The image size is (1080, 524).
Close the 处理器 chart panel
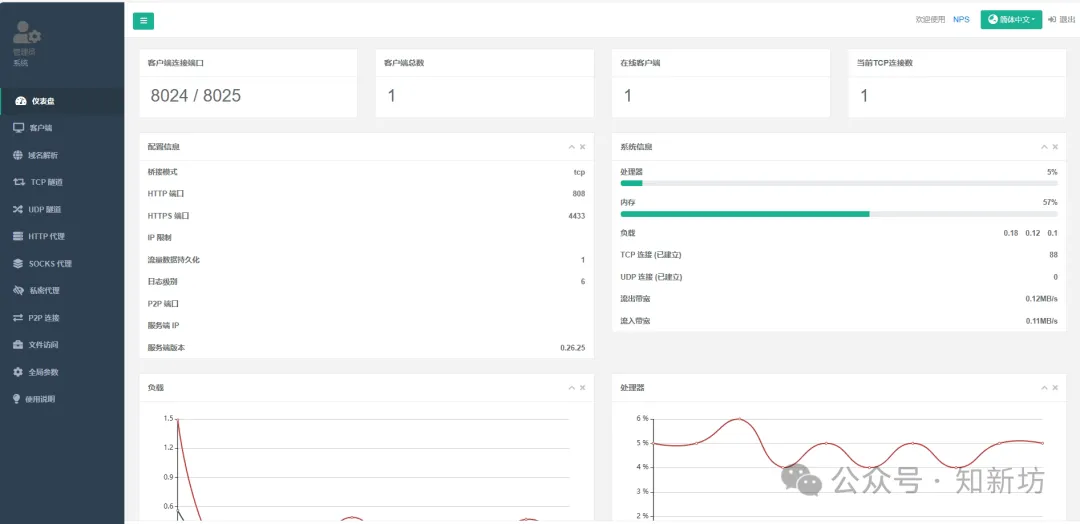tap(1055, 387)
